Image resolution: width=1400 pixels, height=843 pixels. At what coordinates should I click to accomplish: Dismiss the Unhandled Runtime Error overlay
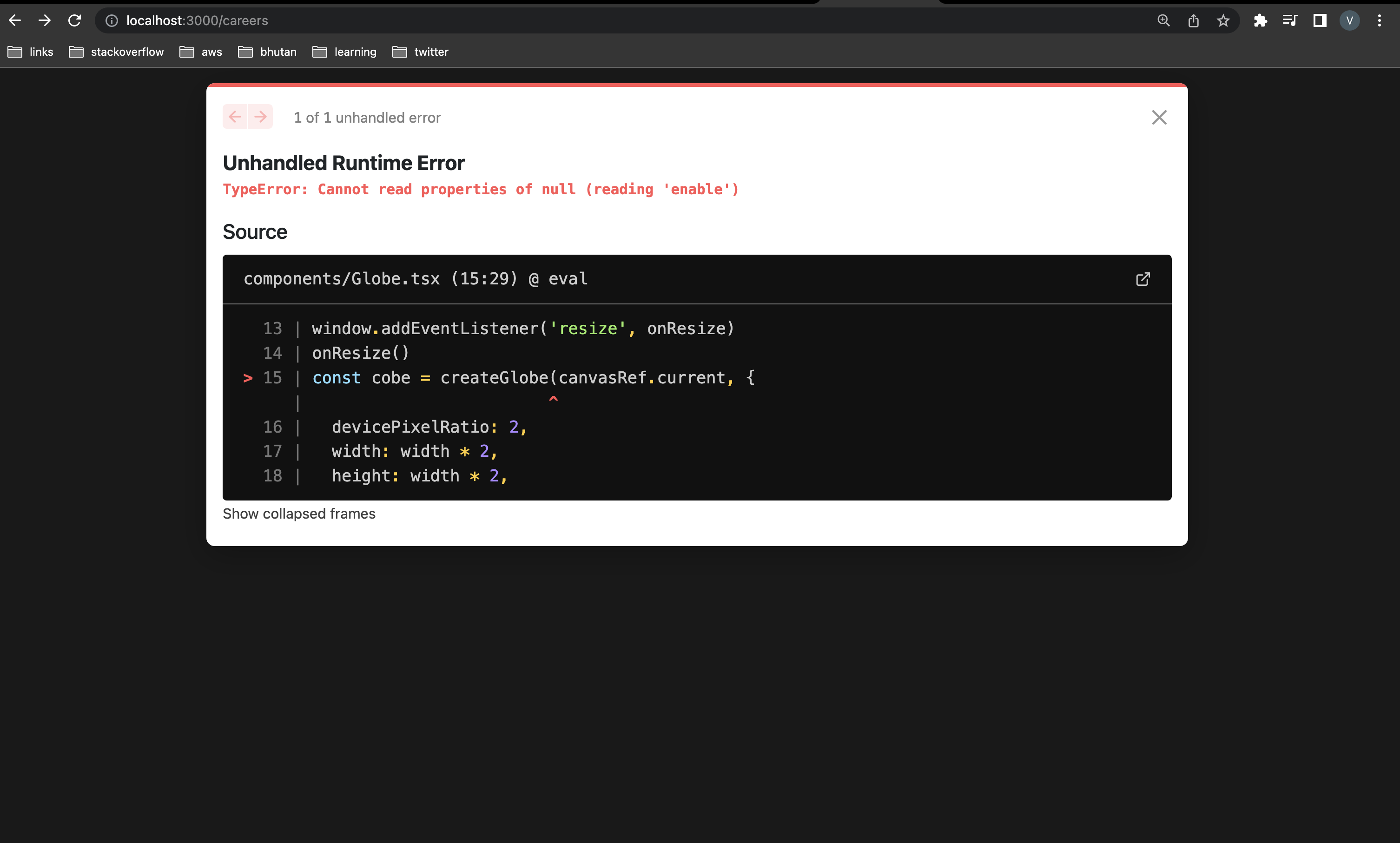click(x=1159, y=117)
